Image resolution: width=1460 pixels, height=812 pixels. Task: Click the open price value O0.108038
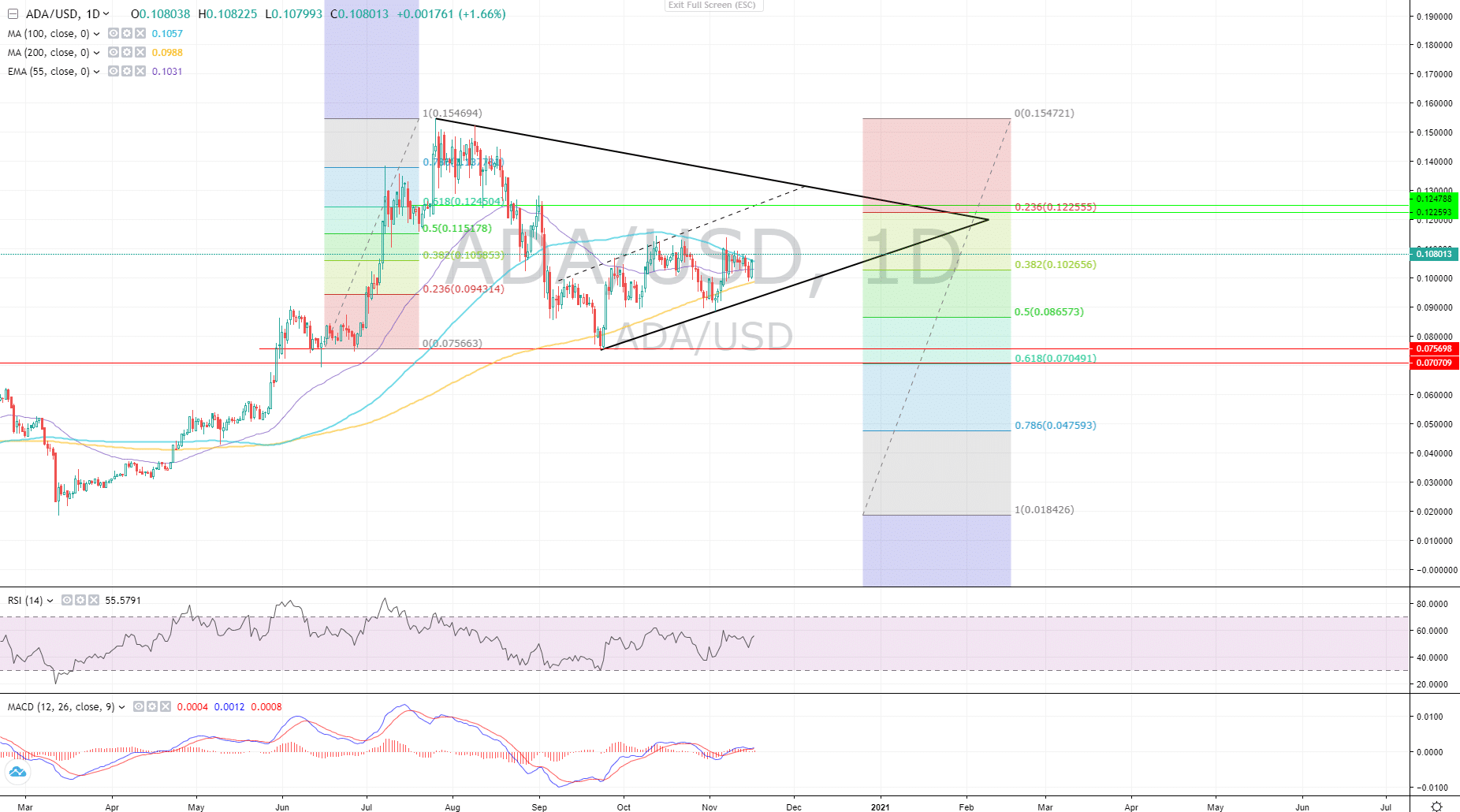161,14
